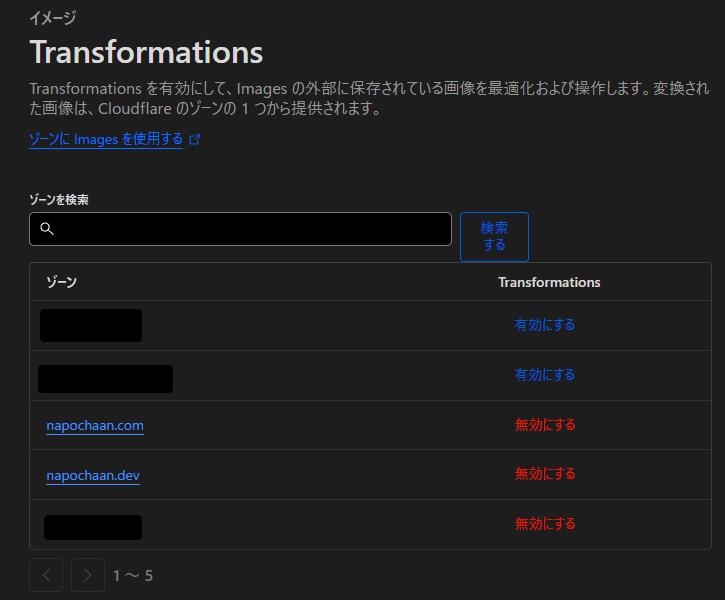Click the ゾーンを検索 label
725x600 pixels.
(x=59, y=200)
